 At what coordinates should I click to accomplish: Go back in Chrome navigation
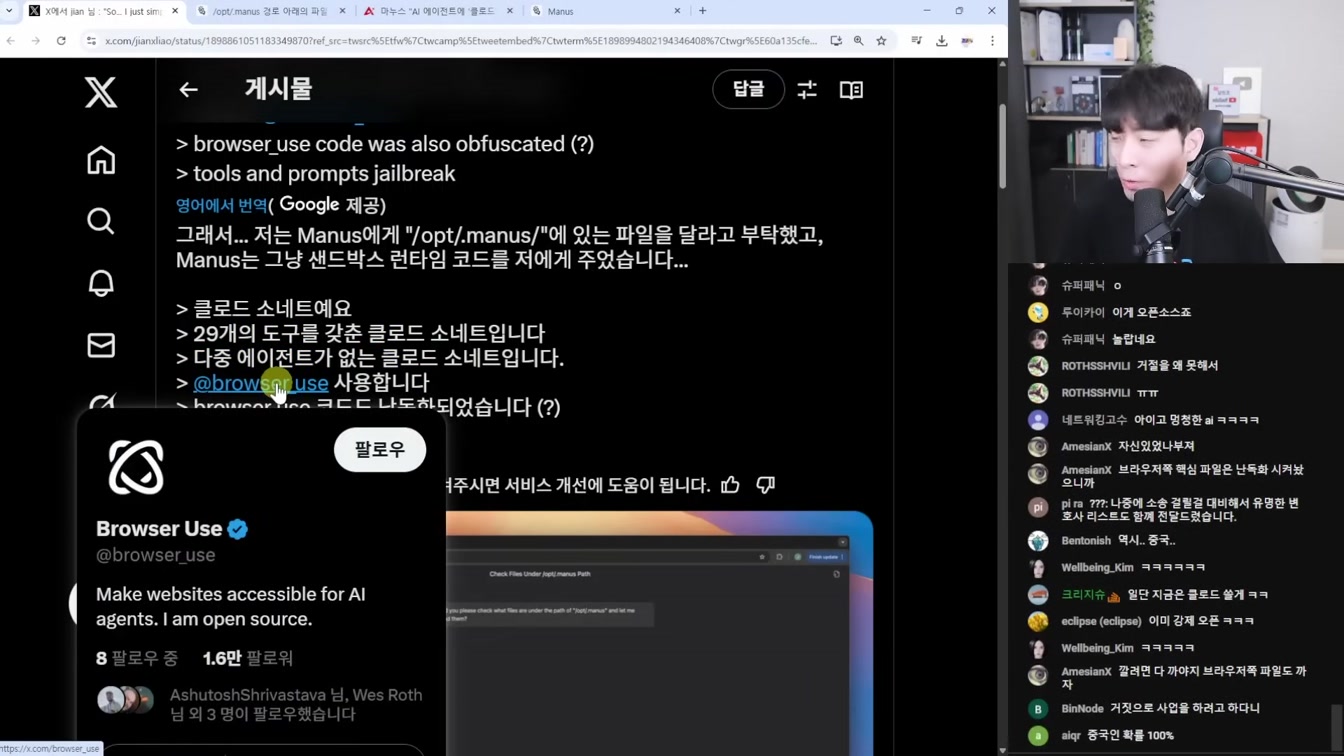[11, 41]
